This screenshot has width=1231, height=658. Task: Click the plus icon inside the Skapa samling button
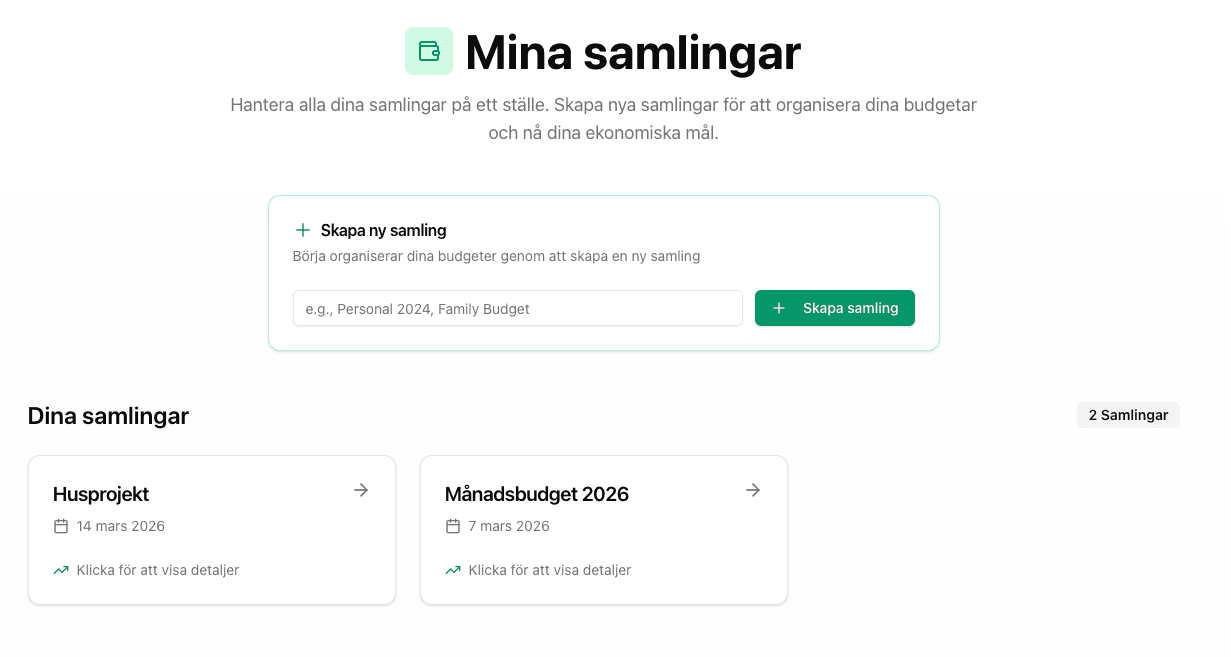click(x=779, y=308)
